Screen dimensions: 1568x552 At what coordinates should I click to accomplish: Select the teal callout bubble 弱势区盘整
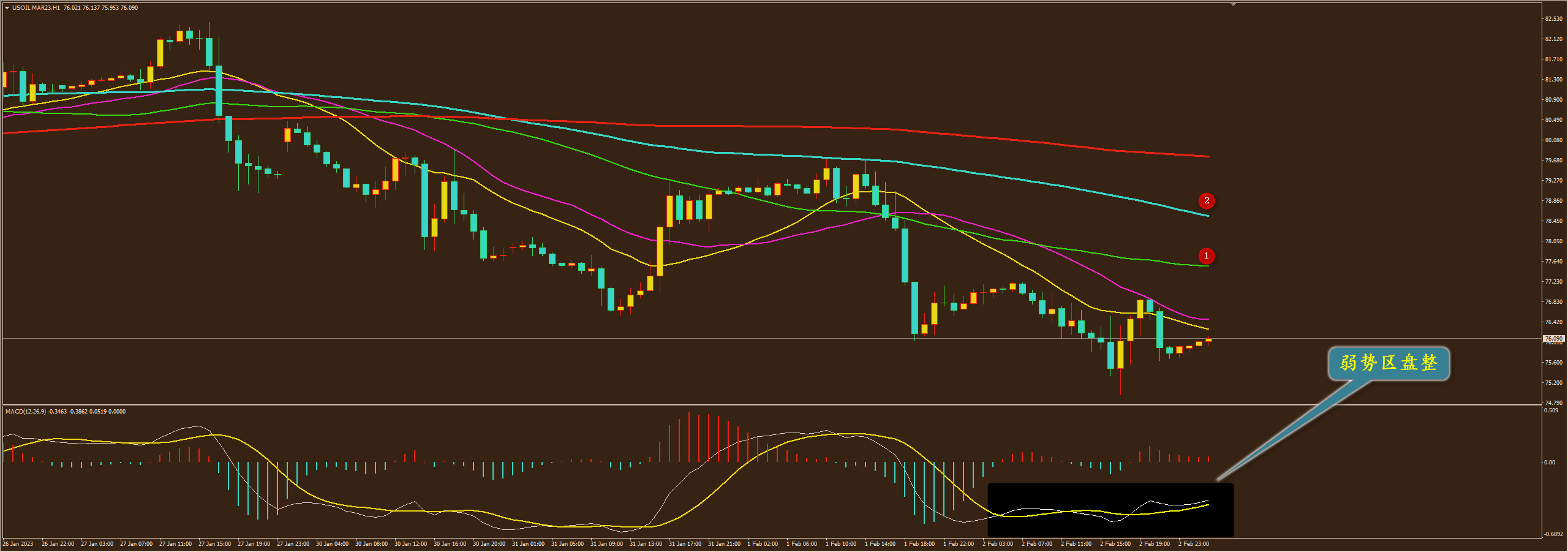coord(1388,363)
